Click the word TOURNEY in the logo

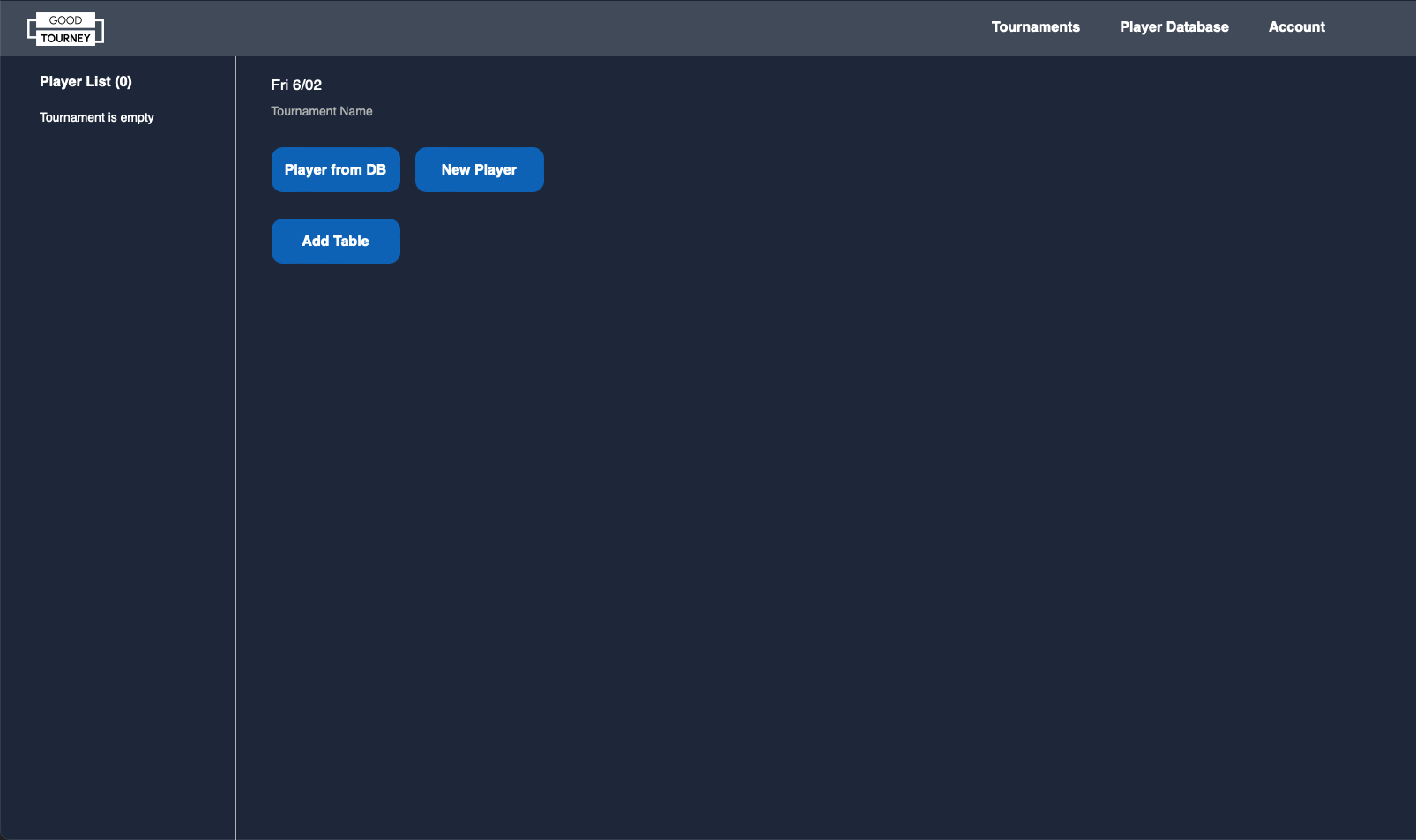(x=65, y=39)
